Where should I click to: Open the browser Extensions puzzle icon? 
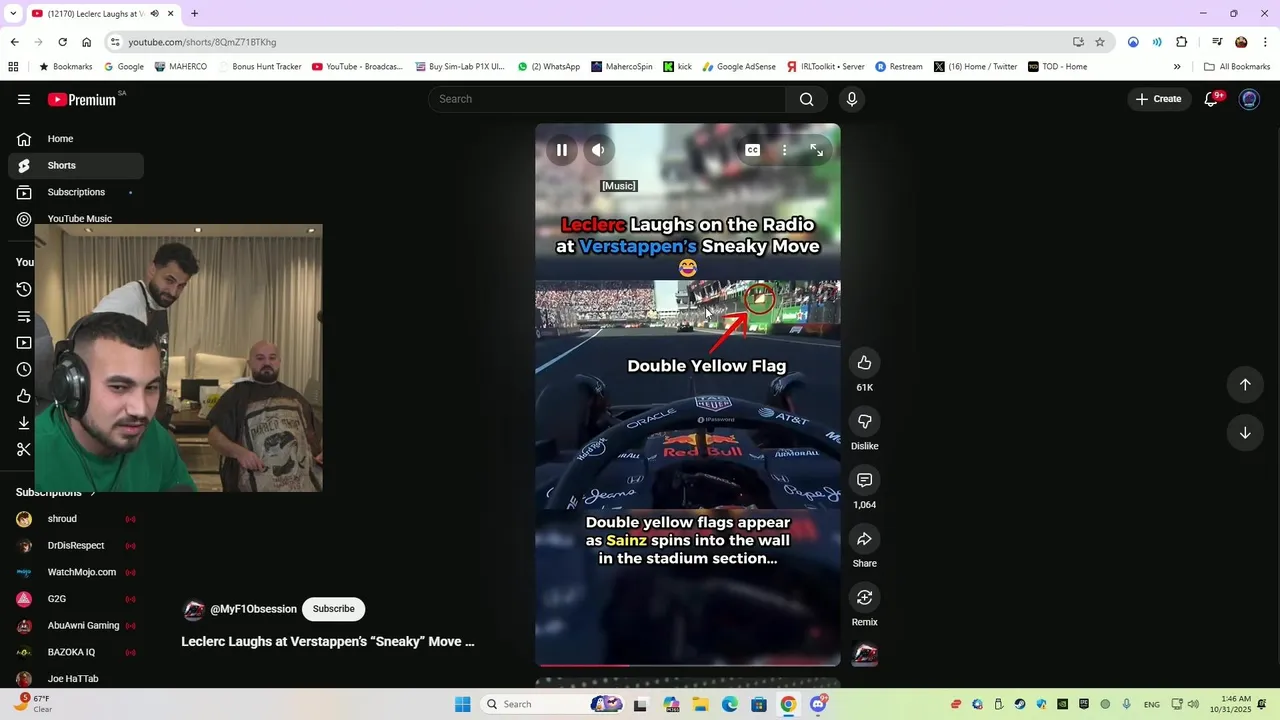click(x=1182, y=42)
